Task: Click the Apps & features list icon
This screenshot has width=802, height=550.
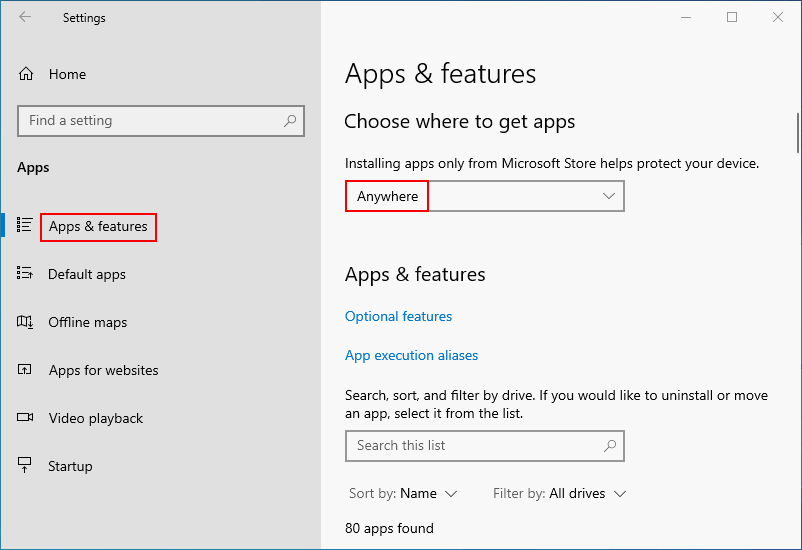Action: pos(25,226)
